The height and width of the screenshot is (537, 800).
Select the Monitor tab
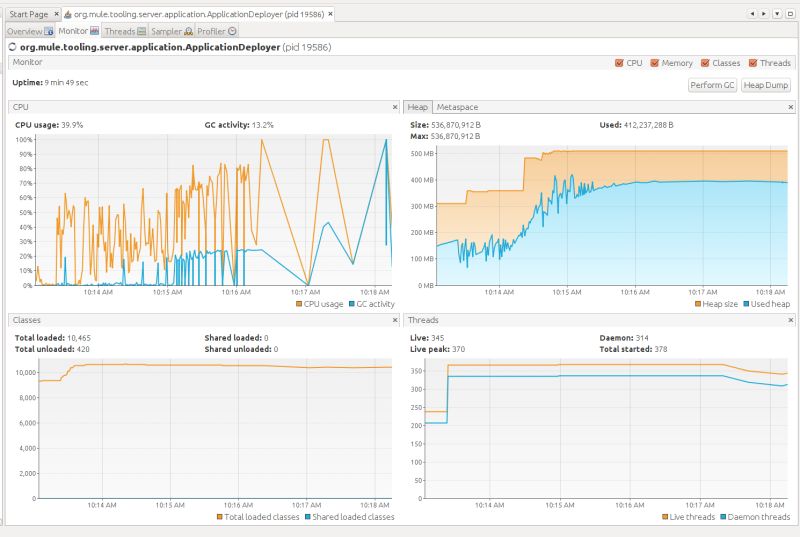(x=78, y=31)
